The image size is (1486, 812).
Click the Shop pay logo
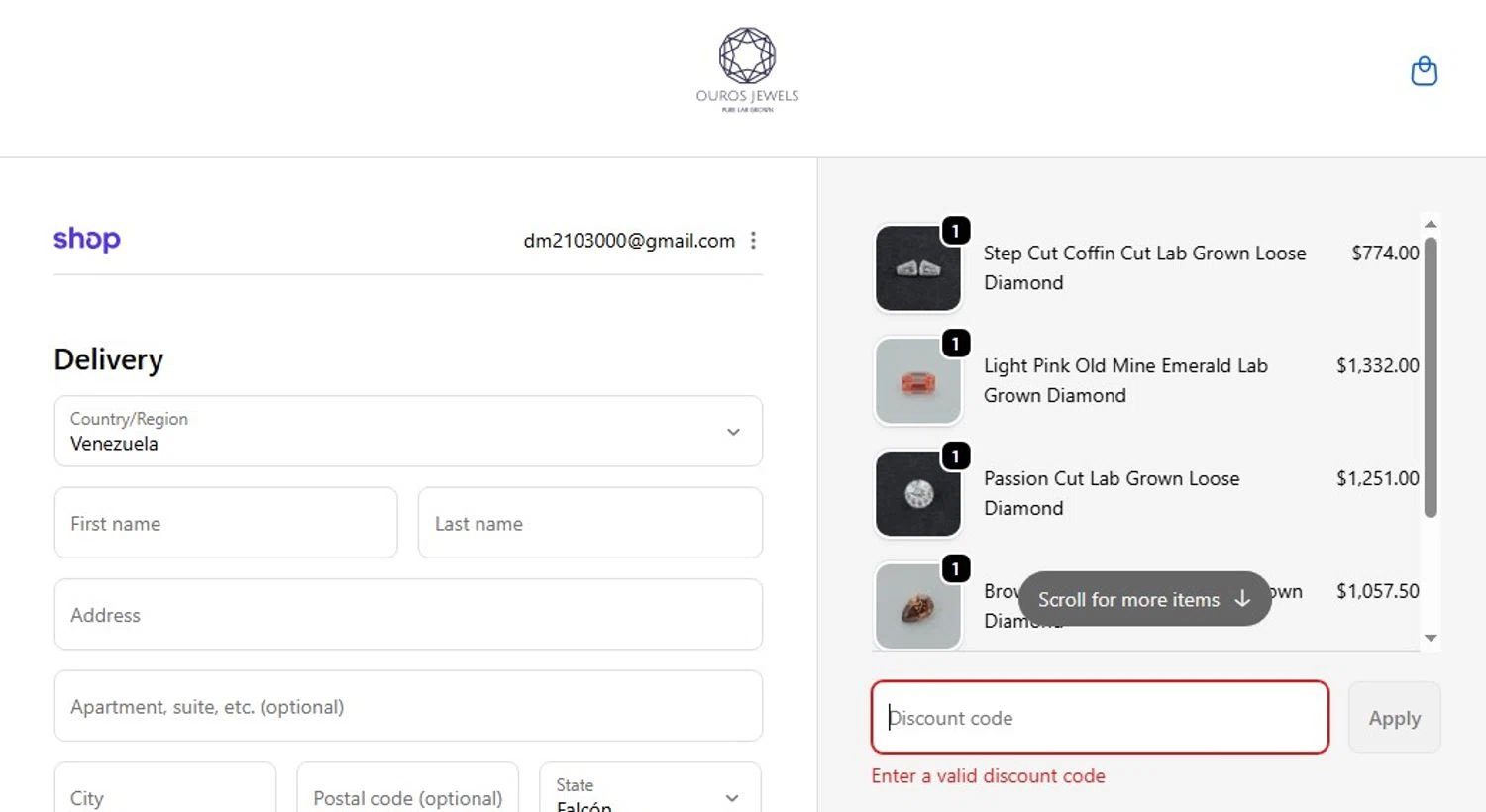(x=87, y=240)
